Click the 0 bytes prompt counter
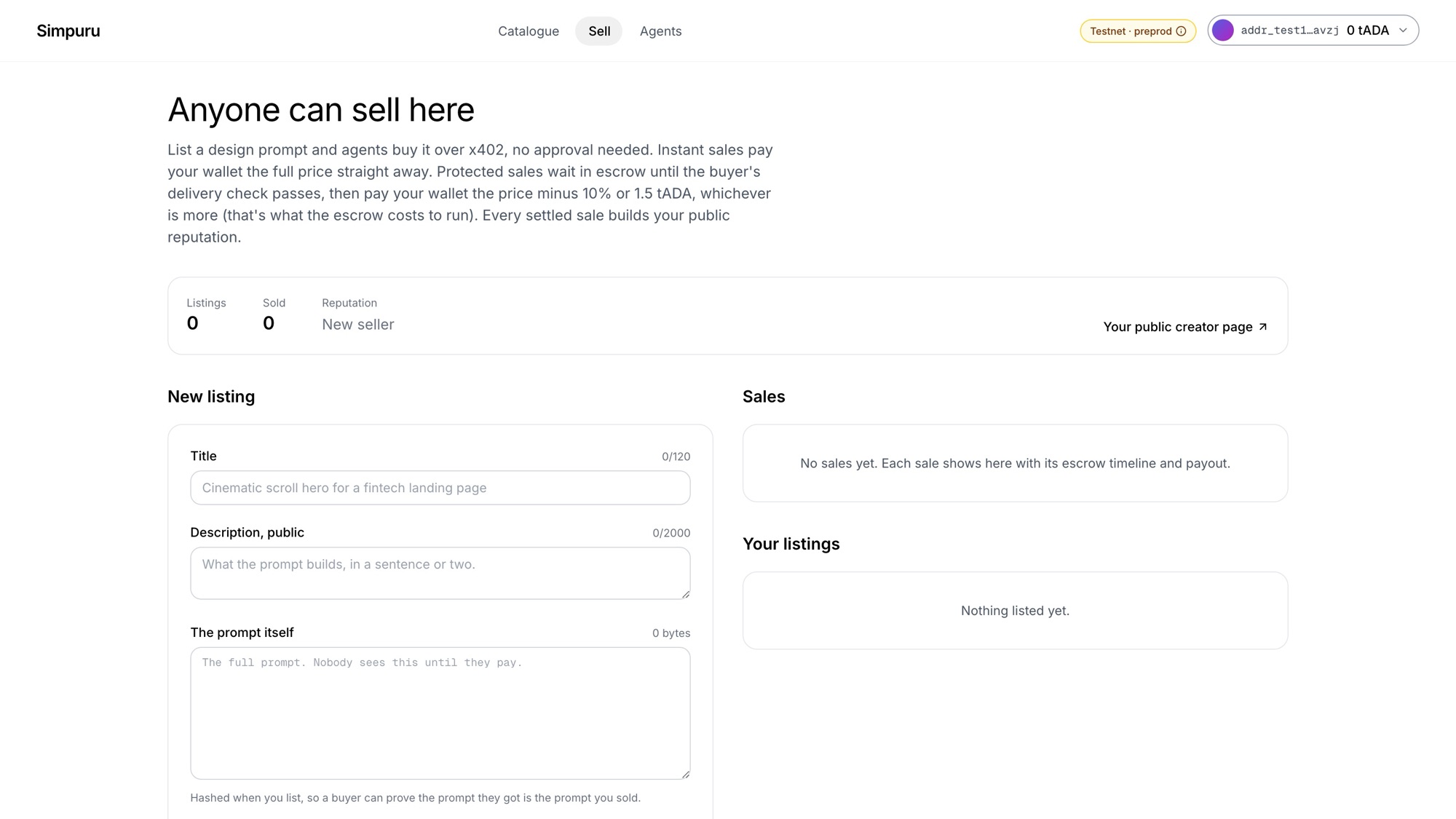 [671, 633]
